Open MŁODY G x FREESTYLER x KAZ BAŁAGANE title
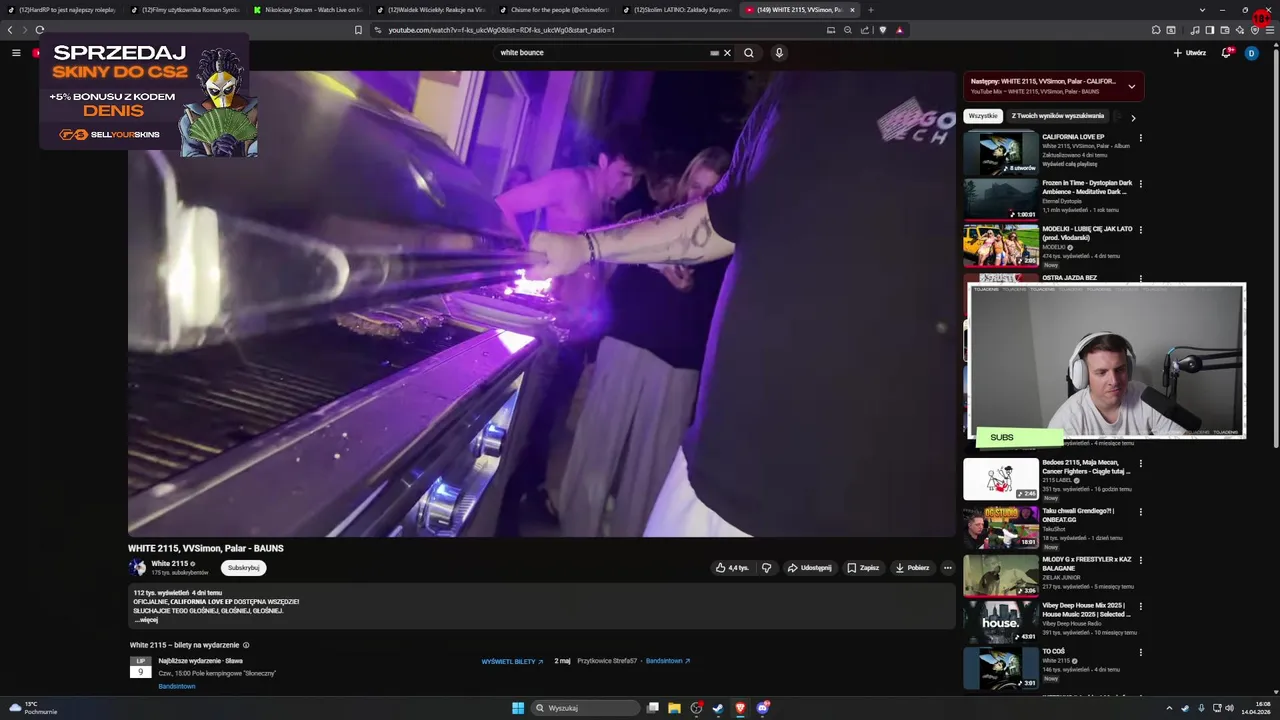 tap(1087, 564)
